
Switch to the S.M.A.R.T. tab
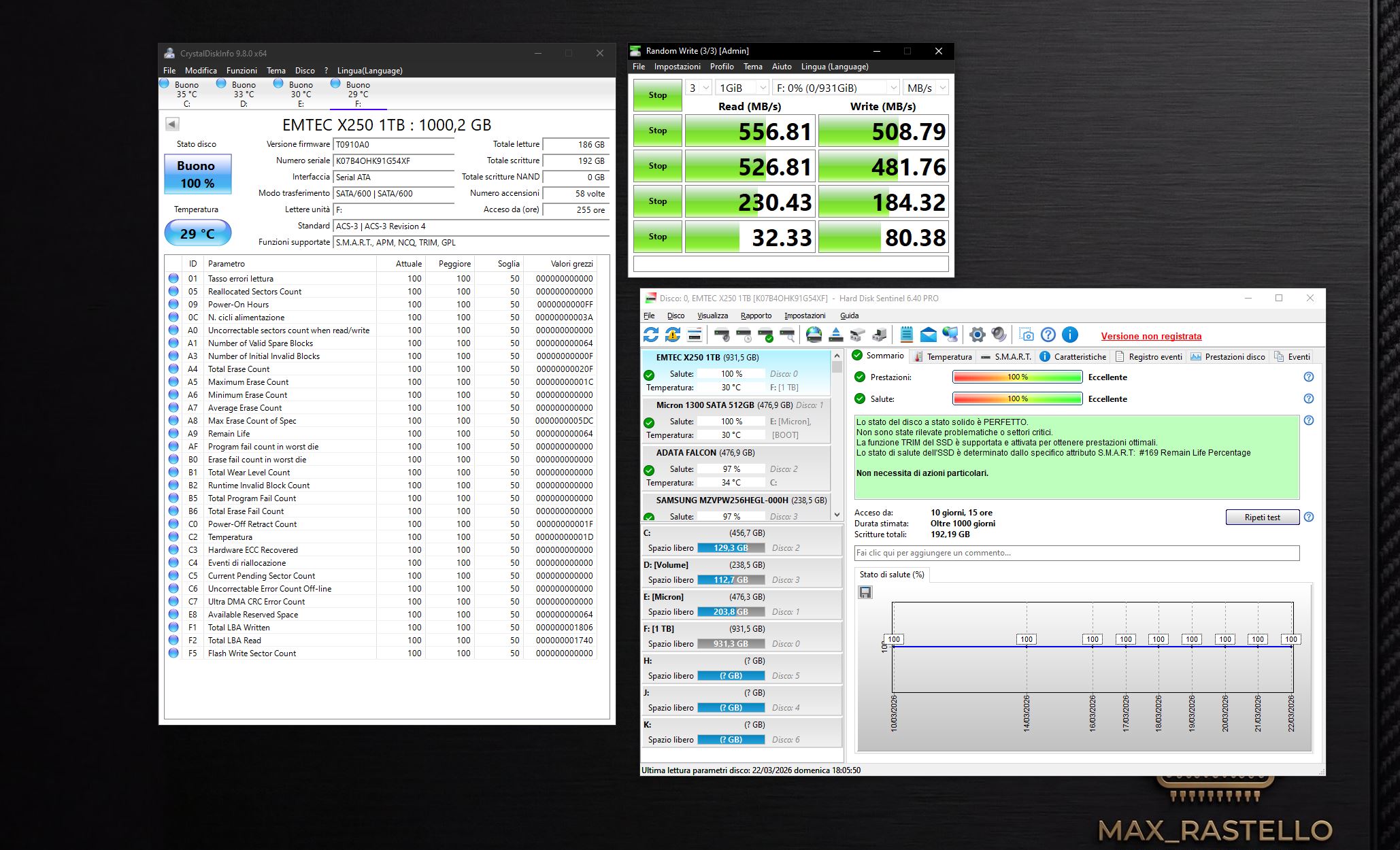pyautogui.click(x=1006, y=356)
